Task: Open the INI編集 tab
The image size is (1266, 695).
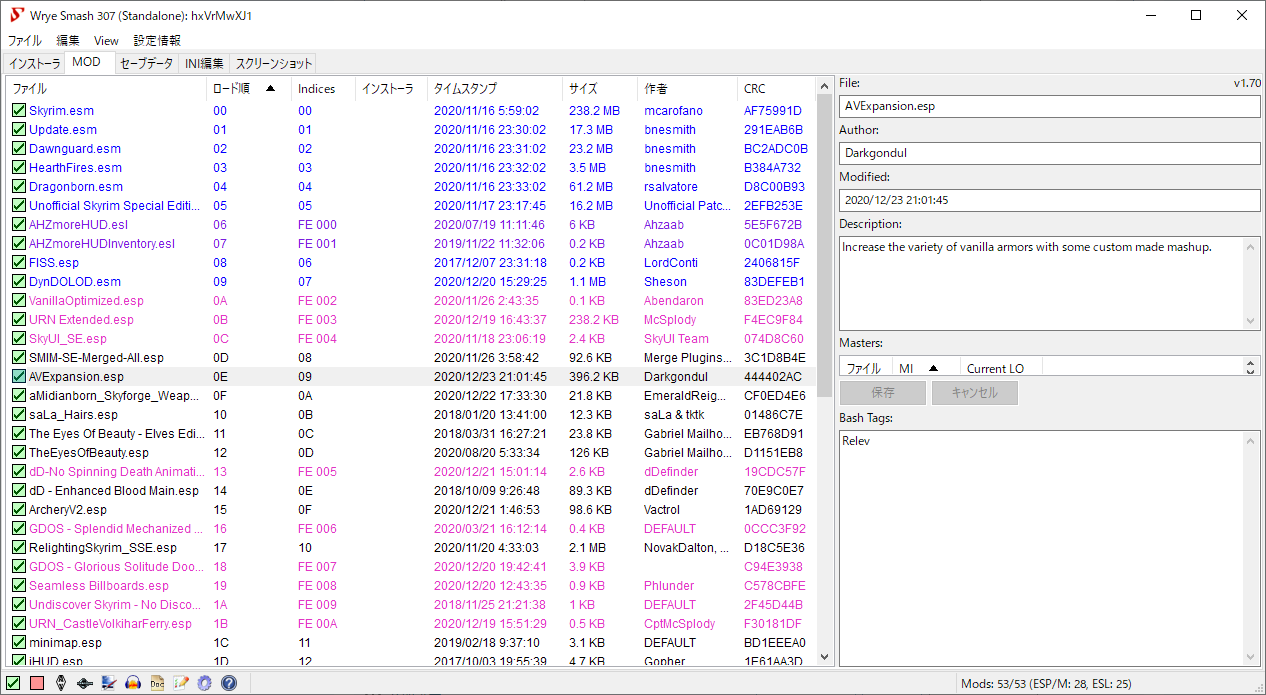Action: coord(204,64)
